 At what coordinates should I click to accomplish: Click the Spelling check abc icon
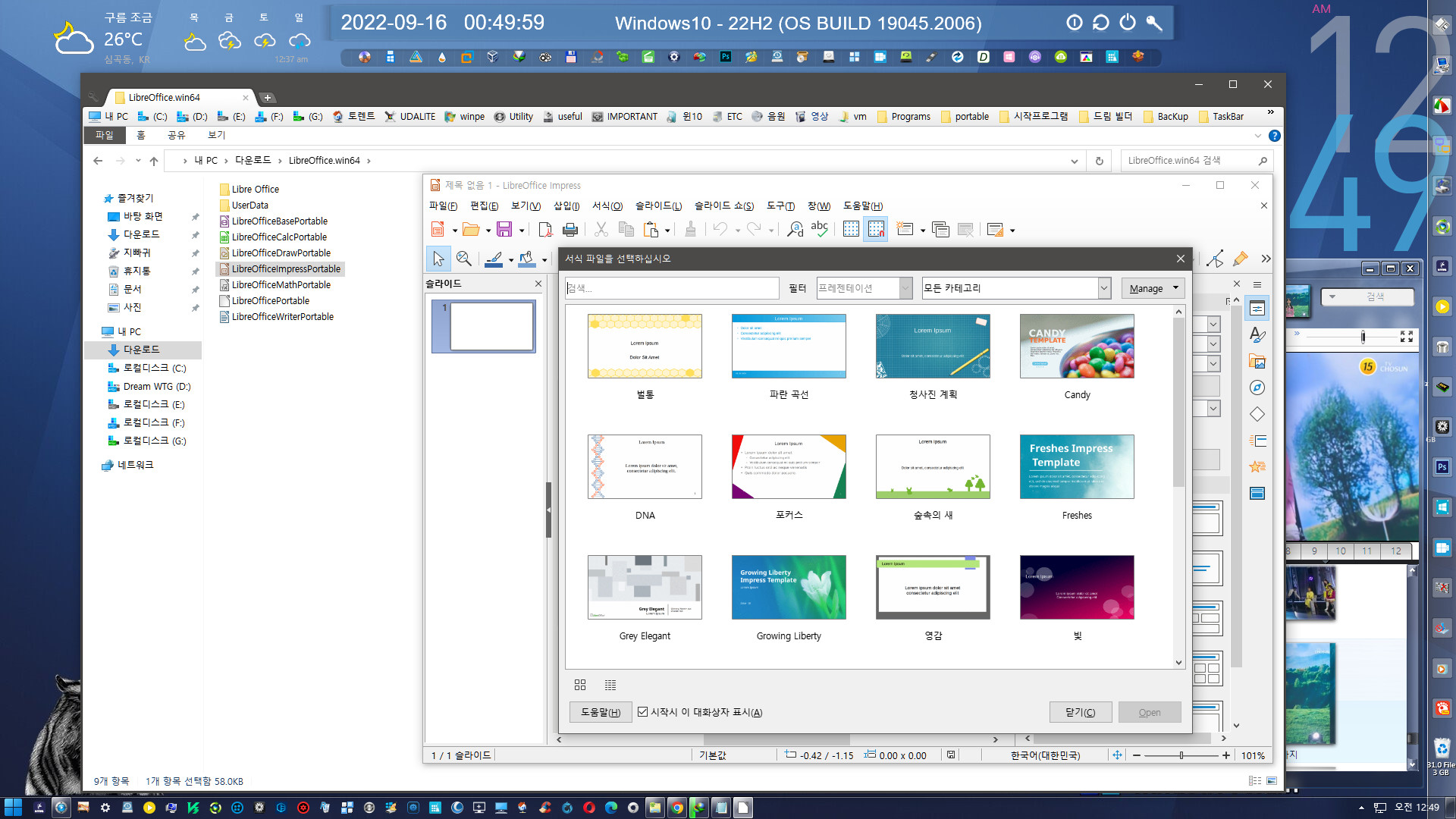pyautogui.click(x=820, y=229)
